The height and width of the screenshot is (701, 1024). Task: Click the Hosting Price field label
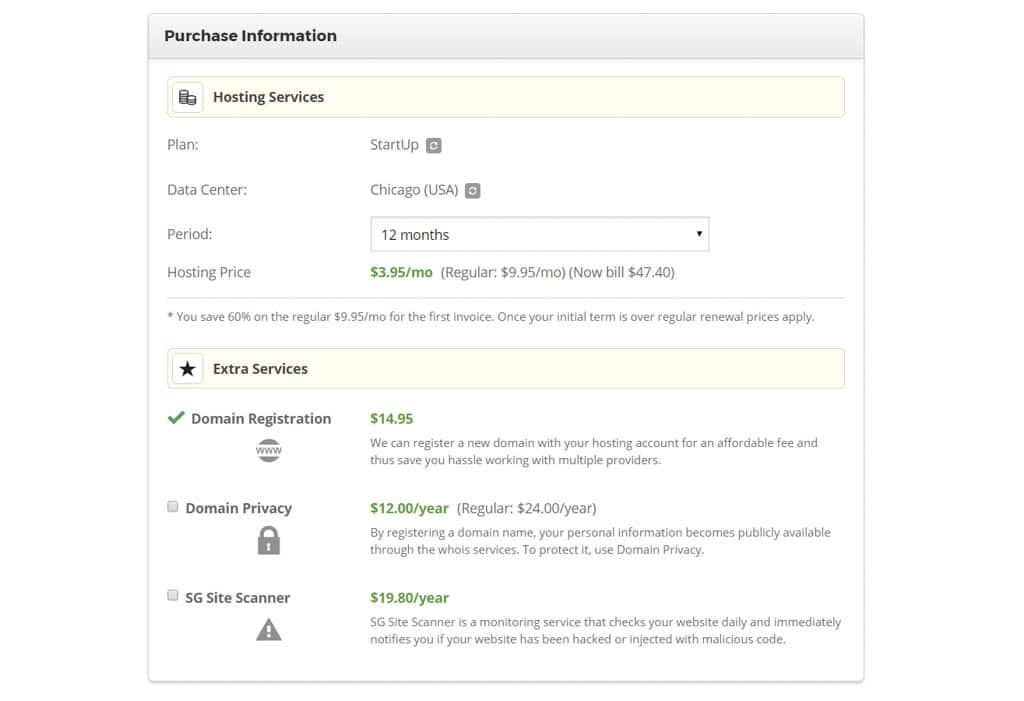(209, 272)
